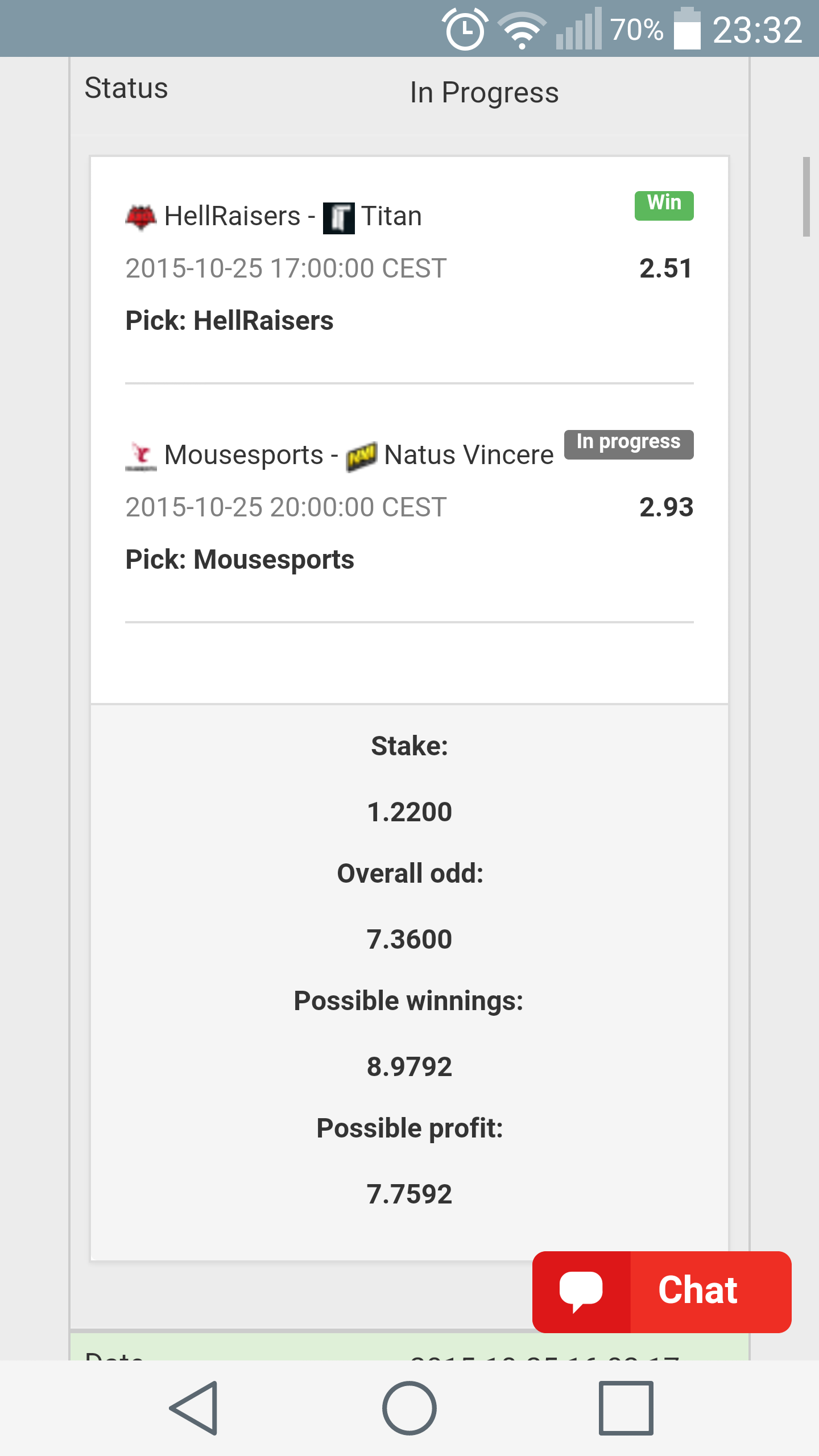This screenshot has height=1456, width=819.
Task: Click the HellRaisers team logo
Action: click(x=140, y=217)
